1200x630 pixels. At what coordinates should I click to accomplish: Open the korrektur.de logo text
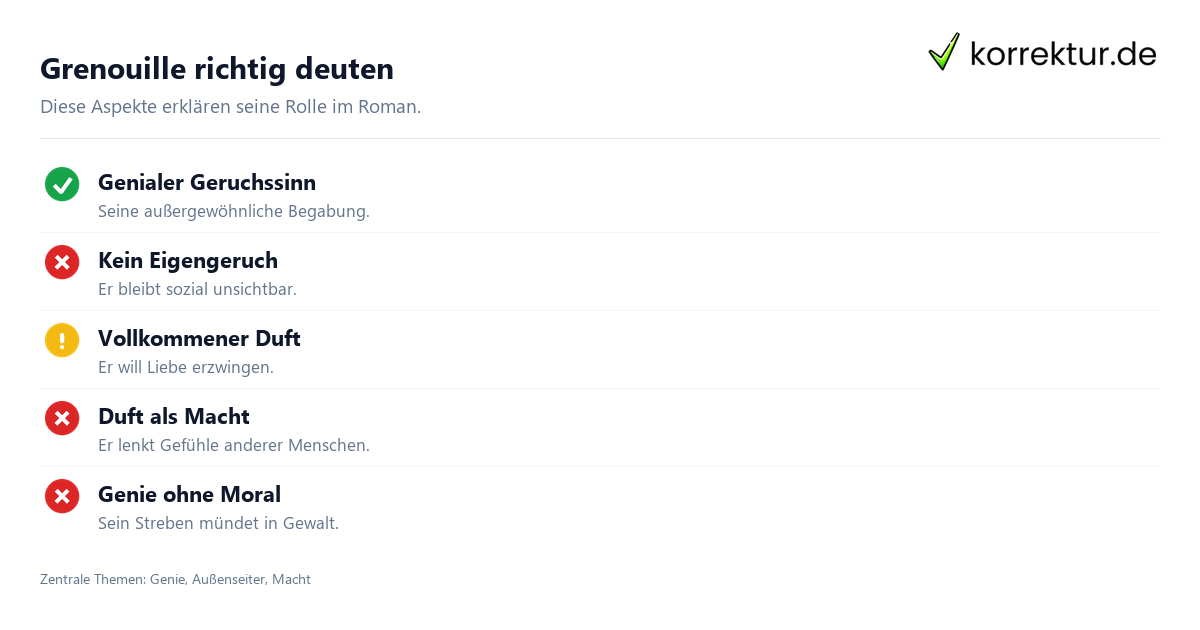(x=1063, y=54)
